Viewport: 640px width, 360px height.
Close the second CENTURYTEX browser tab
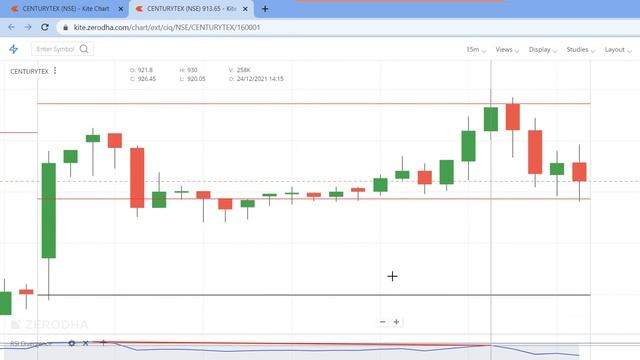pyautogui.click(x=245, y=9)
